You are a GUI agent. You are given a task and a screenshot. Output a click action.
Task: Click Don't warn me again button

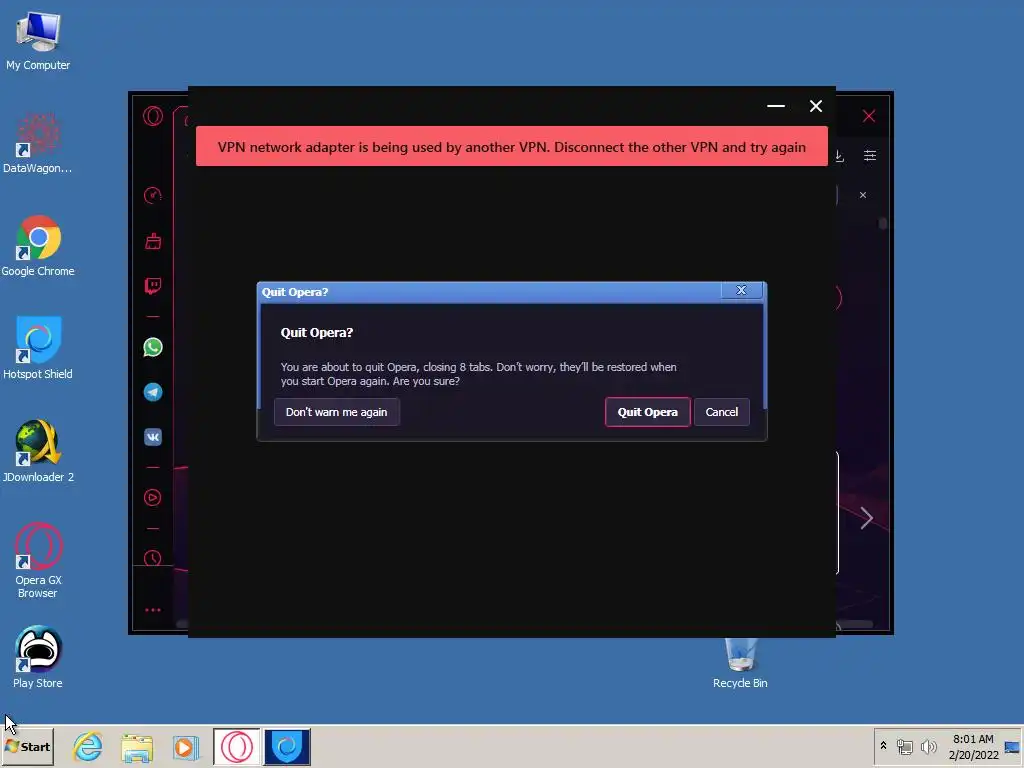tap(336, 412)
